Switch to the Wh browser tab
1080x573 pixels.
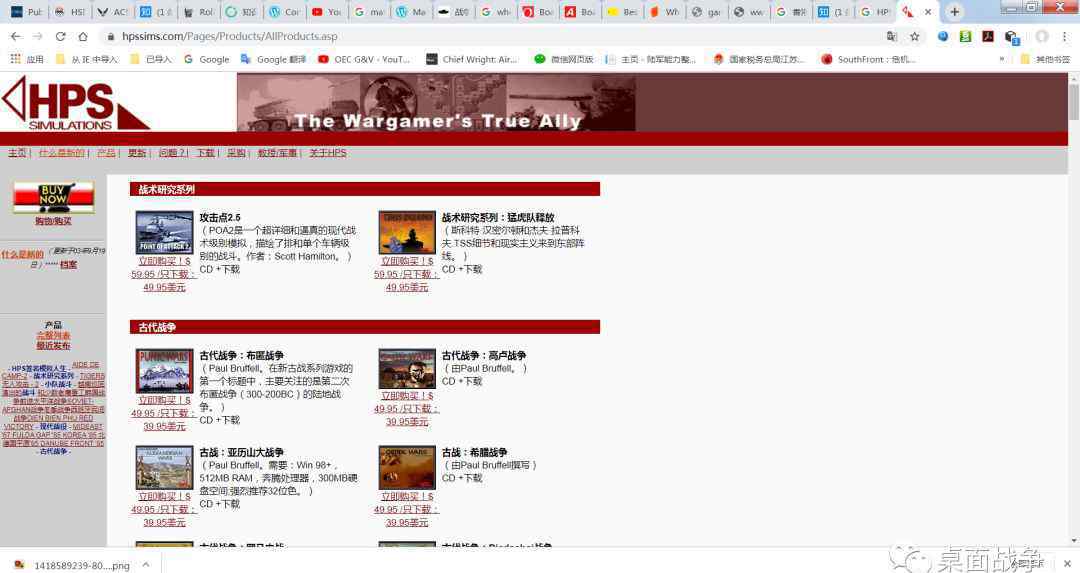point(665,12)
